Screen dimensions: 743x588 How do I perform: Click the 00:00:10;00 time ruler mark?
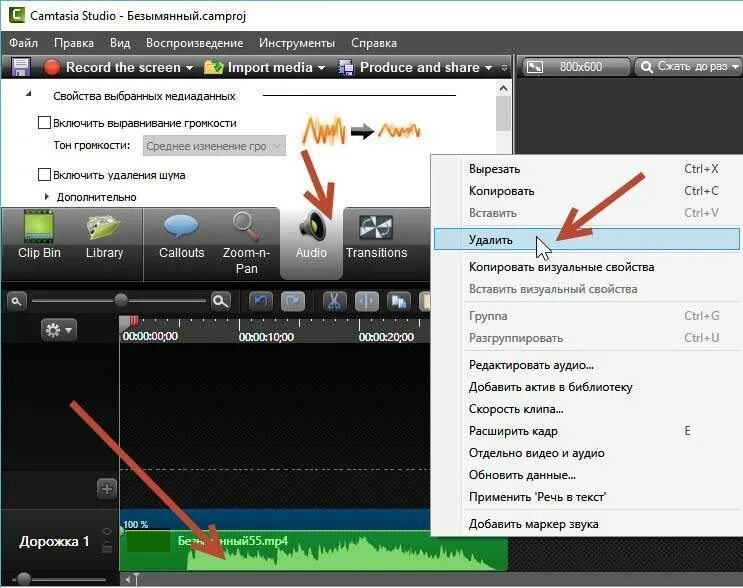[x=266, y=336]
